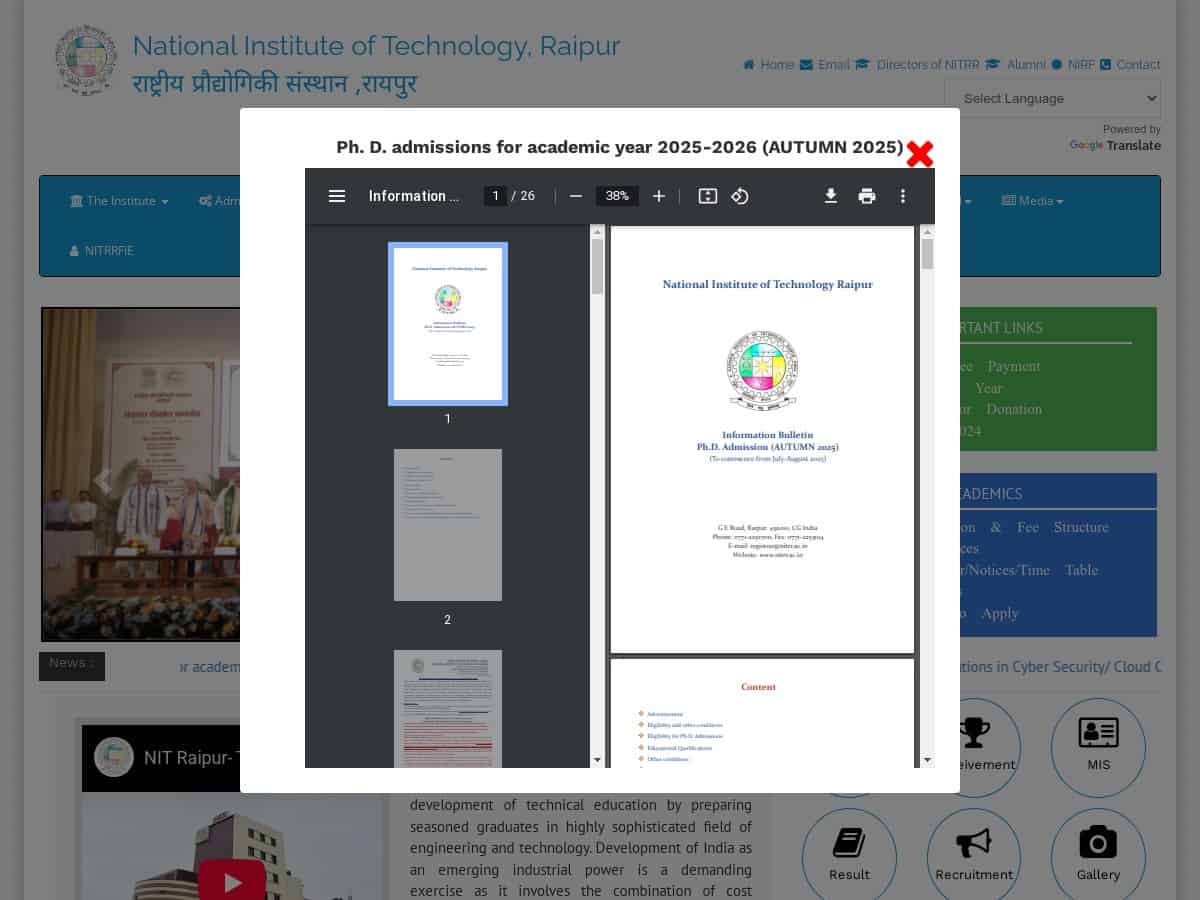This screenshot has height=900, width=1200.
Task: Open the NITRRFIE menu item
Action: coord(102,251)
